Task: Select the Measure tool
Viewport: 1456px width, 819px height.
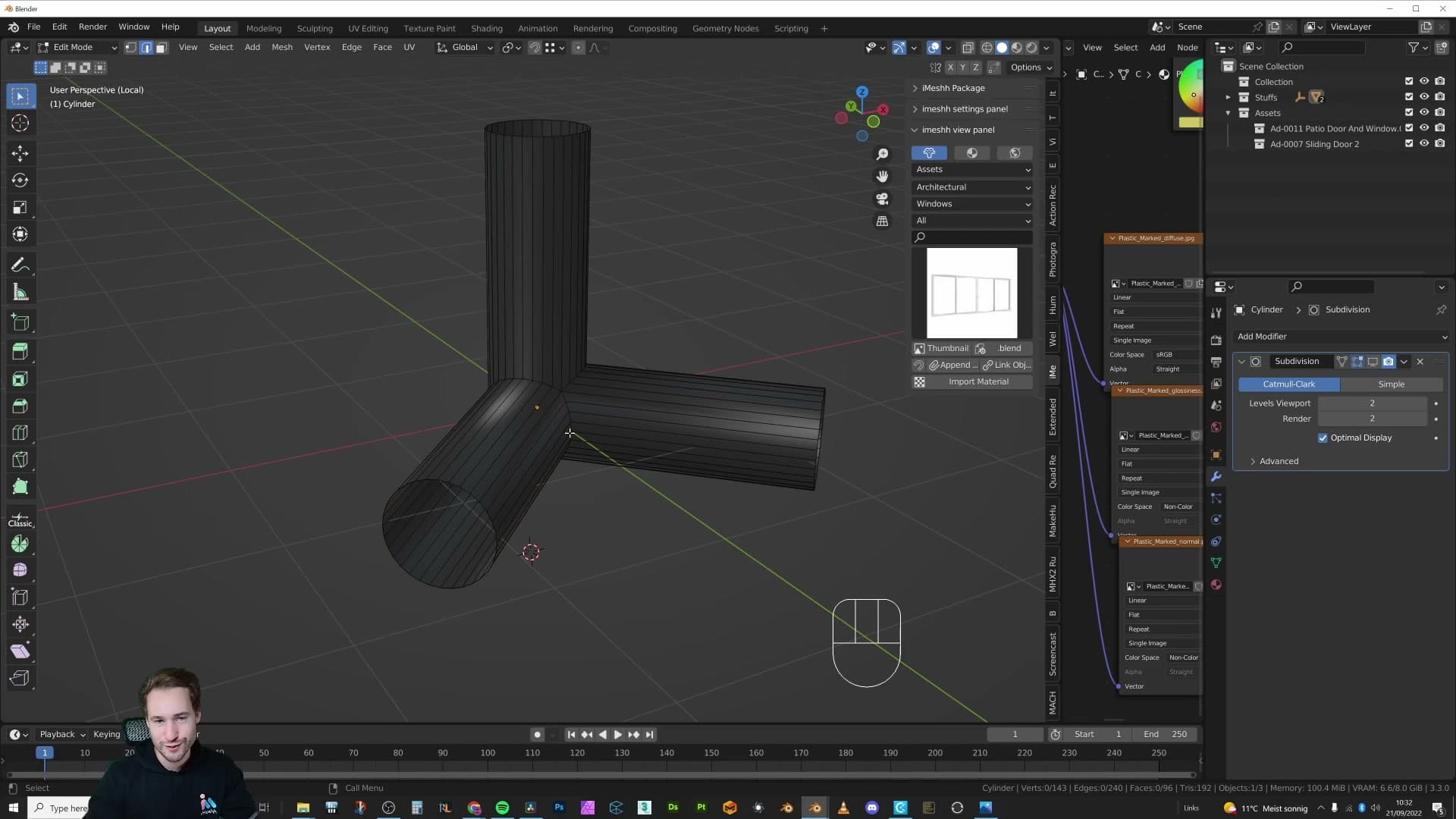Action: pyautogui.click(x=20, y=293)
